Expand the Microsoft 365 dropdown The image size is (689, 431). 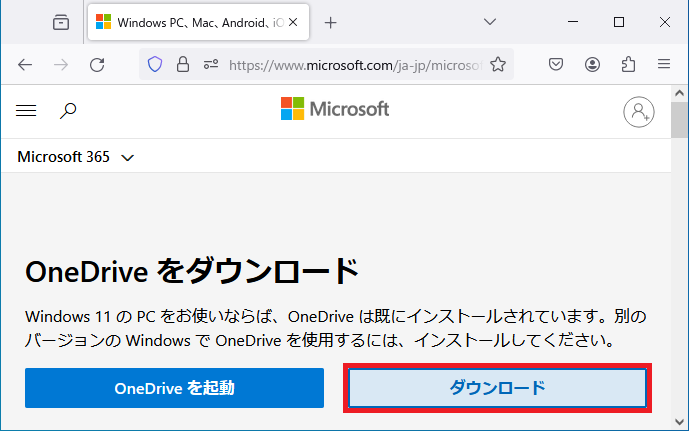point(76,157)
